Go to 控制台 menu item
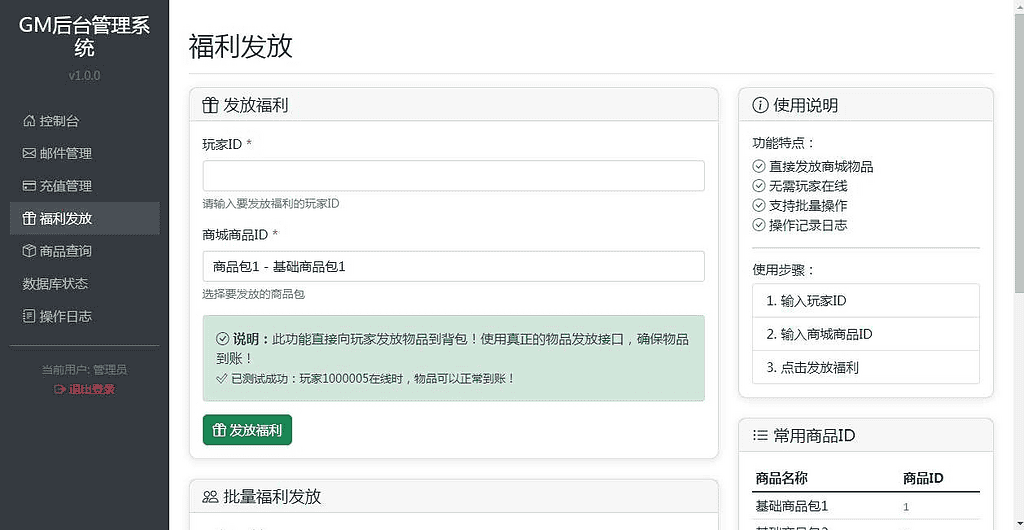 59,121
